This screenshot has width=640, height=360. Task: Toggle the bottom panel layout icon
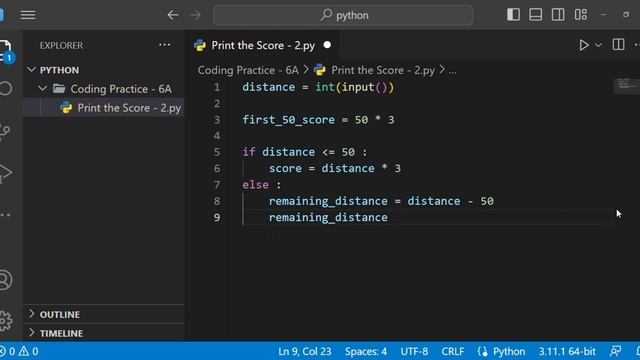(536, 15)
